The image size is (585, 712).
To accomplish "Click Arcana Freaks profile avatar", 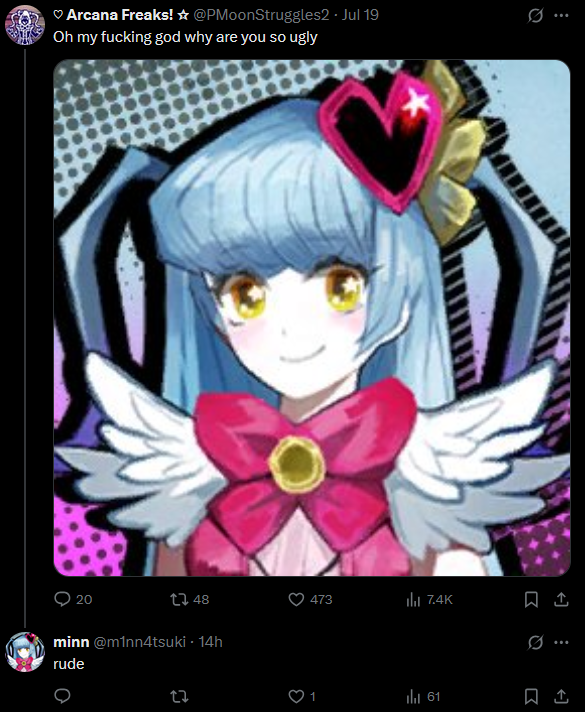I will pos(25,25).
